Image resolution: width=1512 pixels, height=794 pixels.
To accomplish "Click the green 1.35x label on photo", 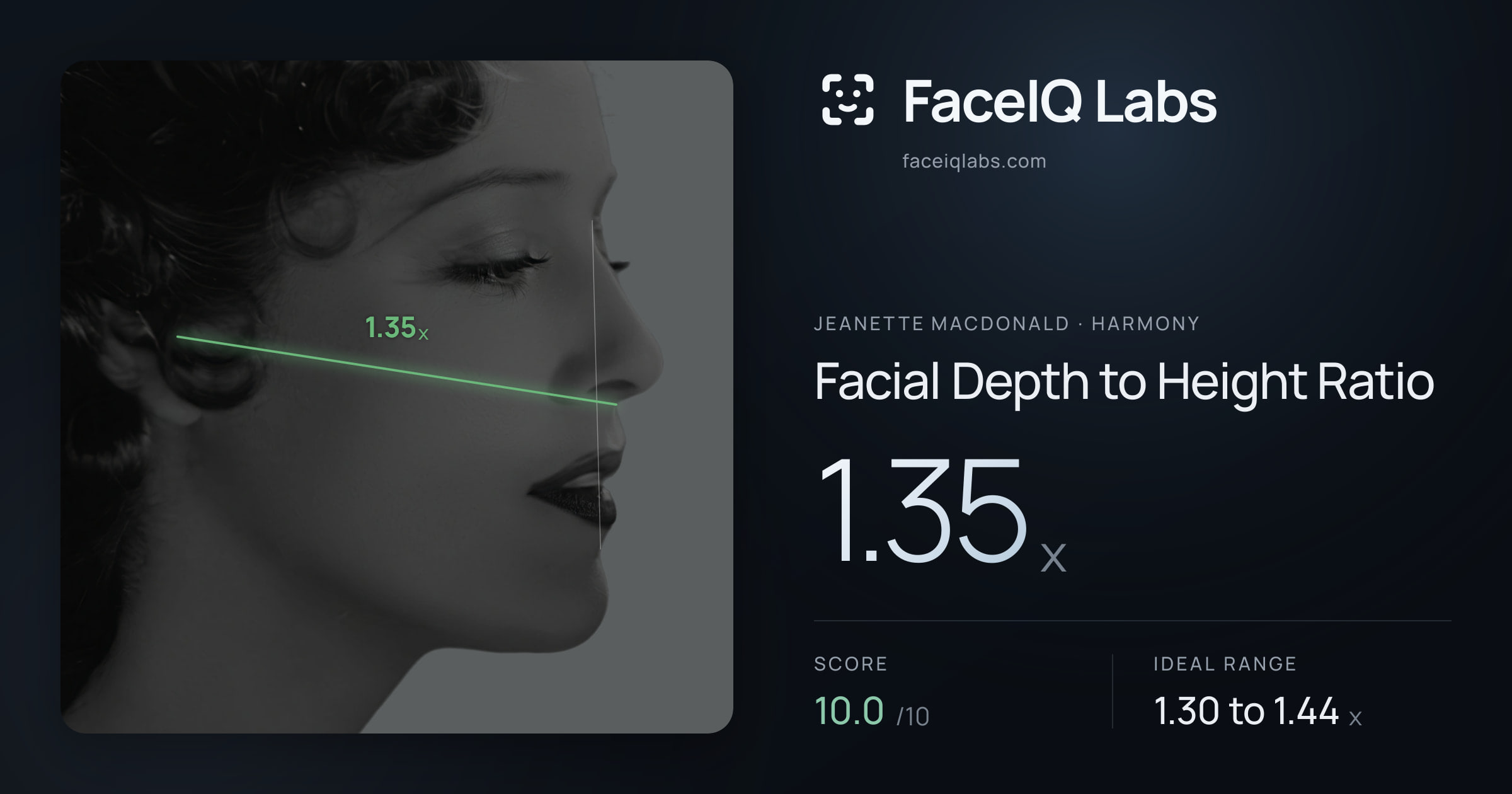I will click(x=397, y=328).
